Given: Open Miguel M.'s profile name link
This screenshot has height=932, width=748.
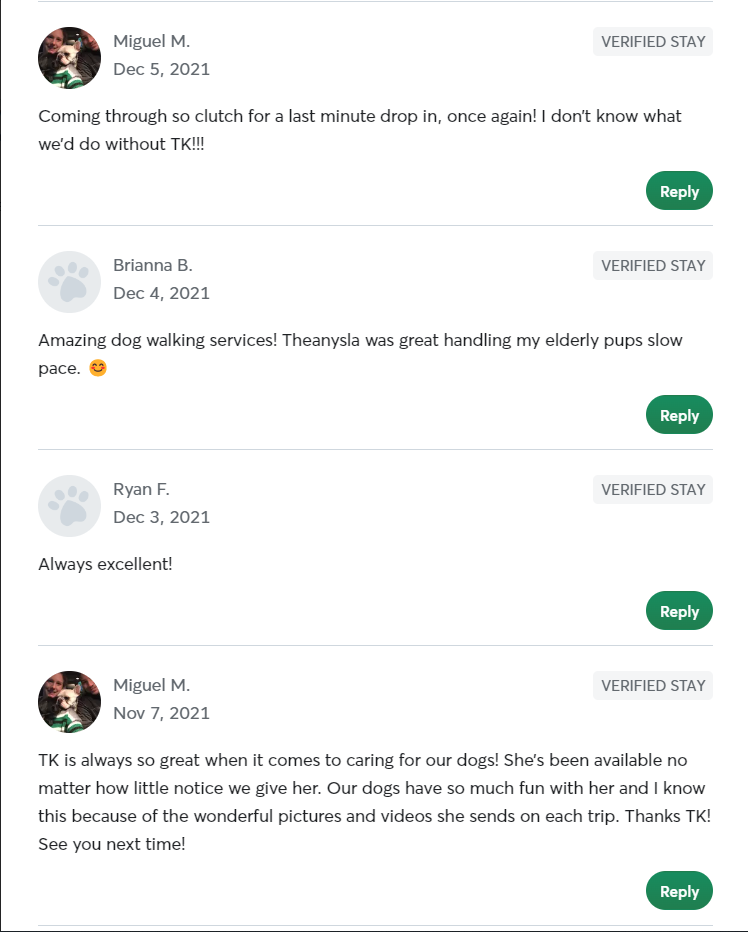Looking at the screenshot, I should 151,41.
